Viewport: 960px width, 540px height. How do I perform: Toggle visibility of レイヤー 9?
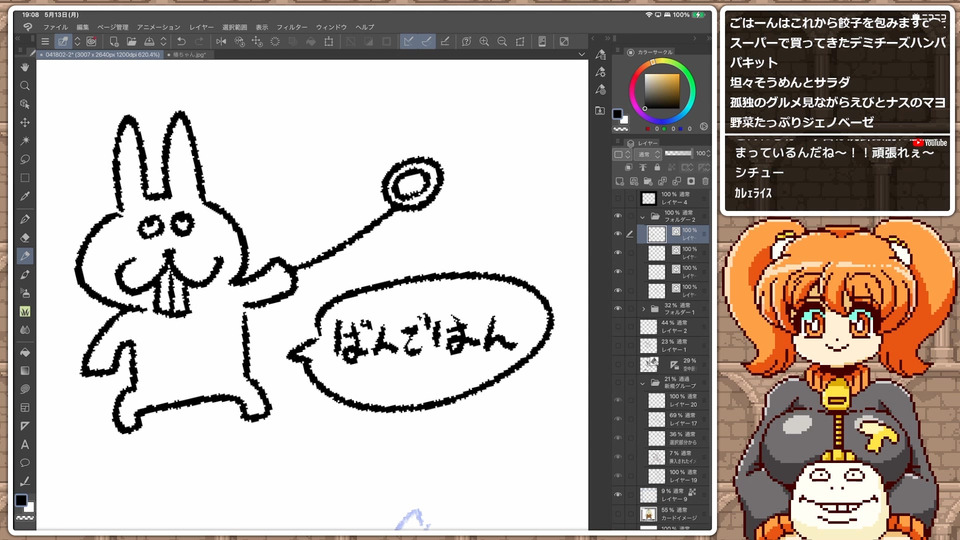[618, 495]
